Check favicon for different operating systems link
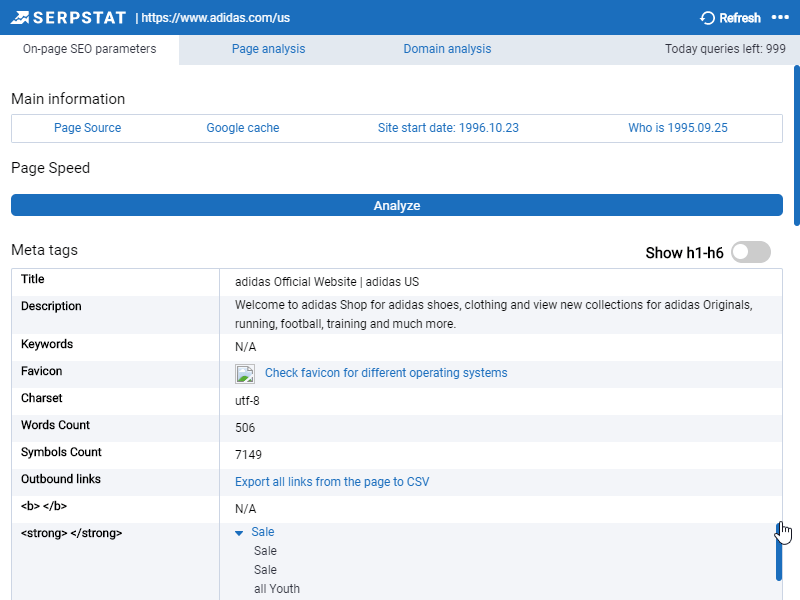This screenshot has height=600, width=800. pos(386,373)
